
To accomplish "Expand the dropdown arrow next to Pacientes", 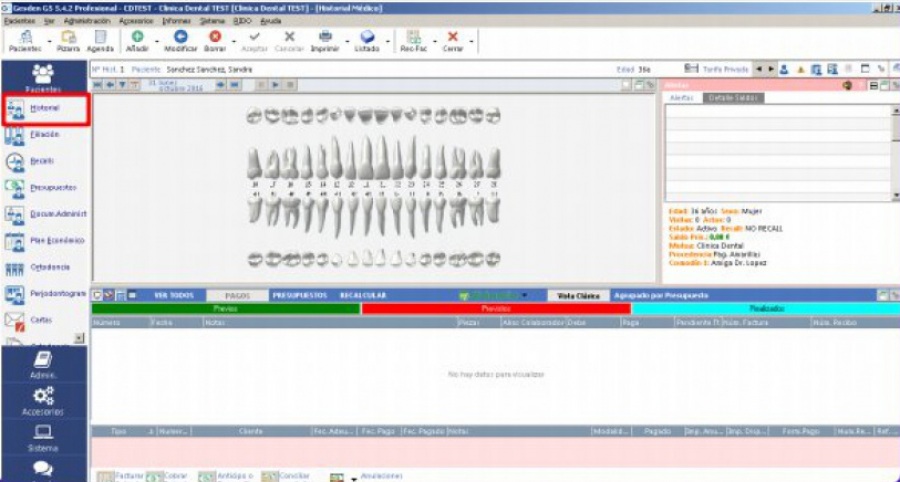I will coord(49,42).
